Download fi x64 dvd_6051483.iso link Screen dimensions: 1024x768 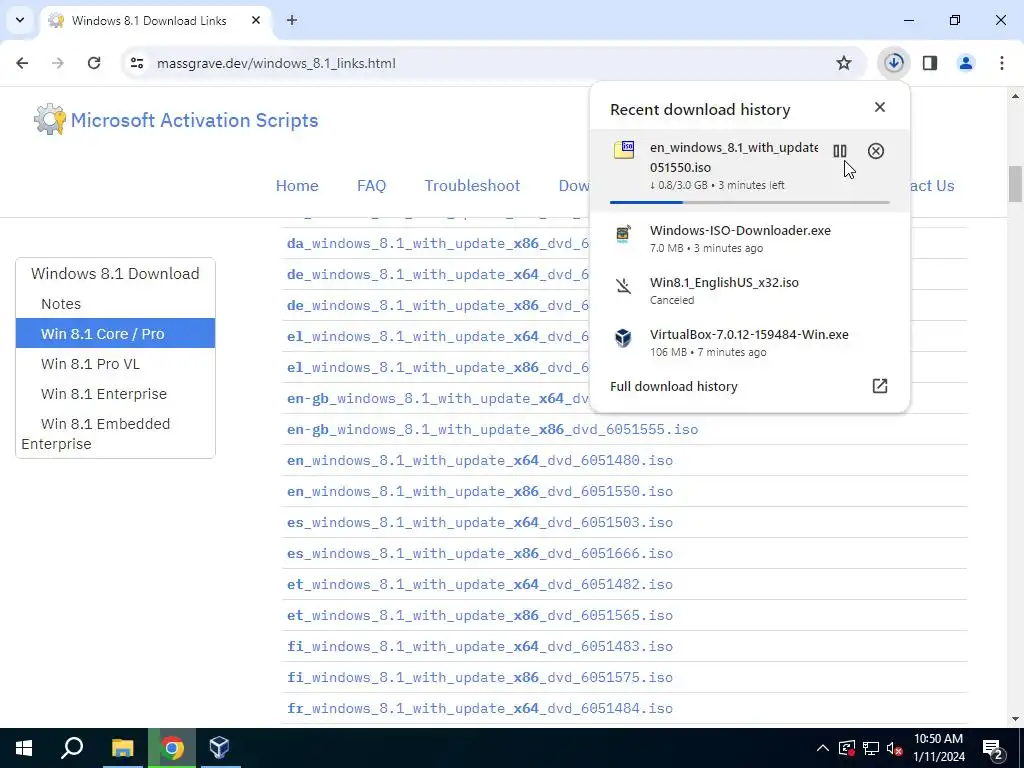480,647
